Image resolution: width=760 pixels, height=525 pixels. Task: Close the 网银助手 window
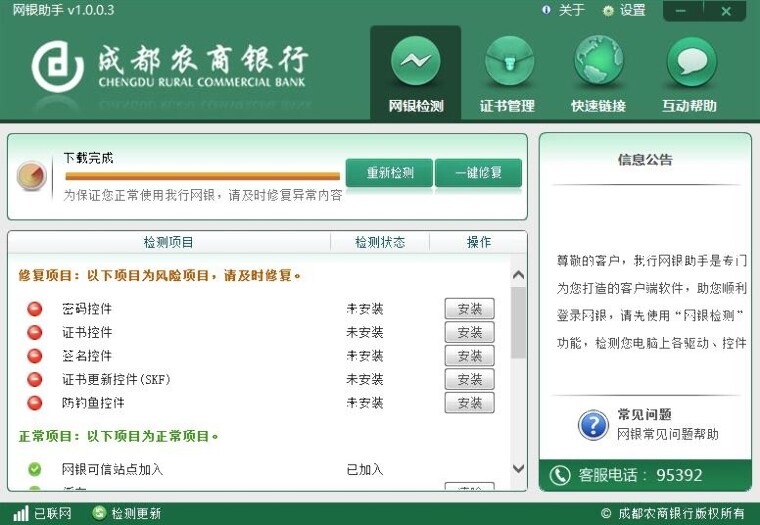[x=726, y=11]
